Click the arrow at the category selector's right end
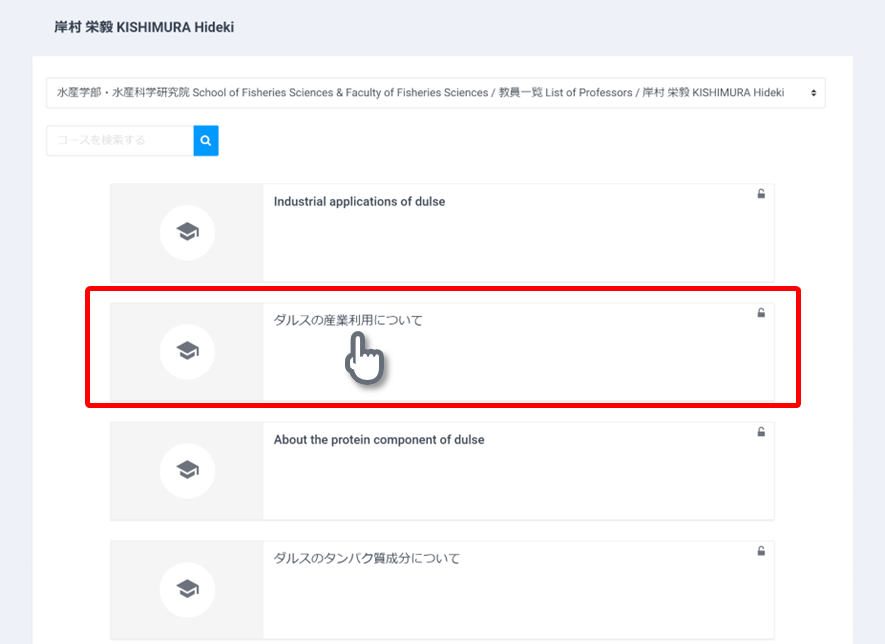Screen dimensions: 885x644 [x=813, y=93]
